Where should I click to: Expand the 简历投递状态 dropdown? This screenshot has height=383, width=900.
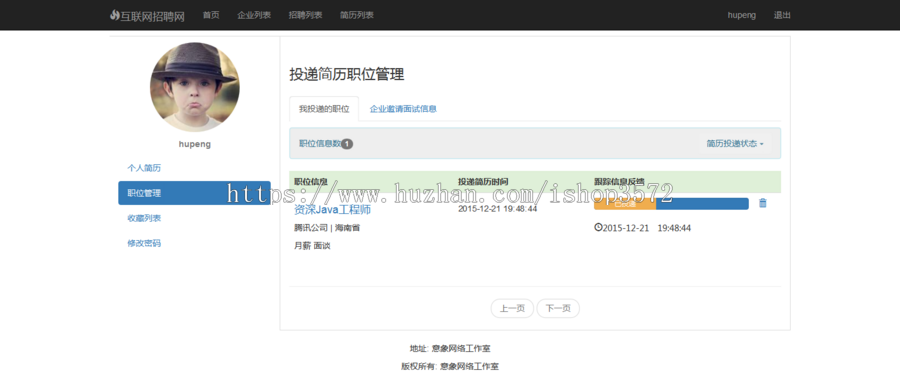tap(735, 144)
